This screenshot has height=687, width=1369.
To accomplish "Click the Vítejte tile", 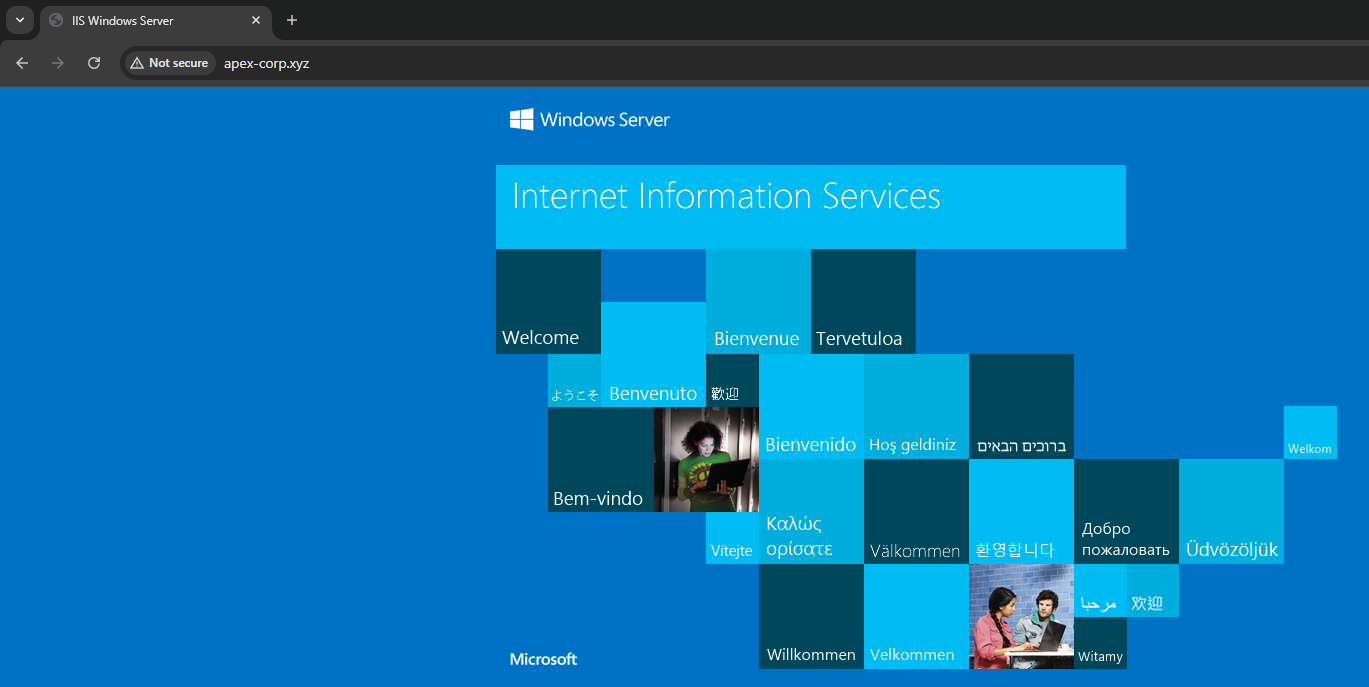I will point(732,538).
